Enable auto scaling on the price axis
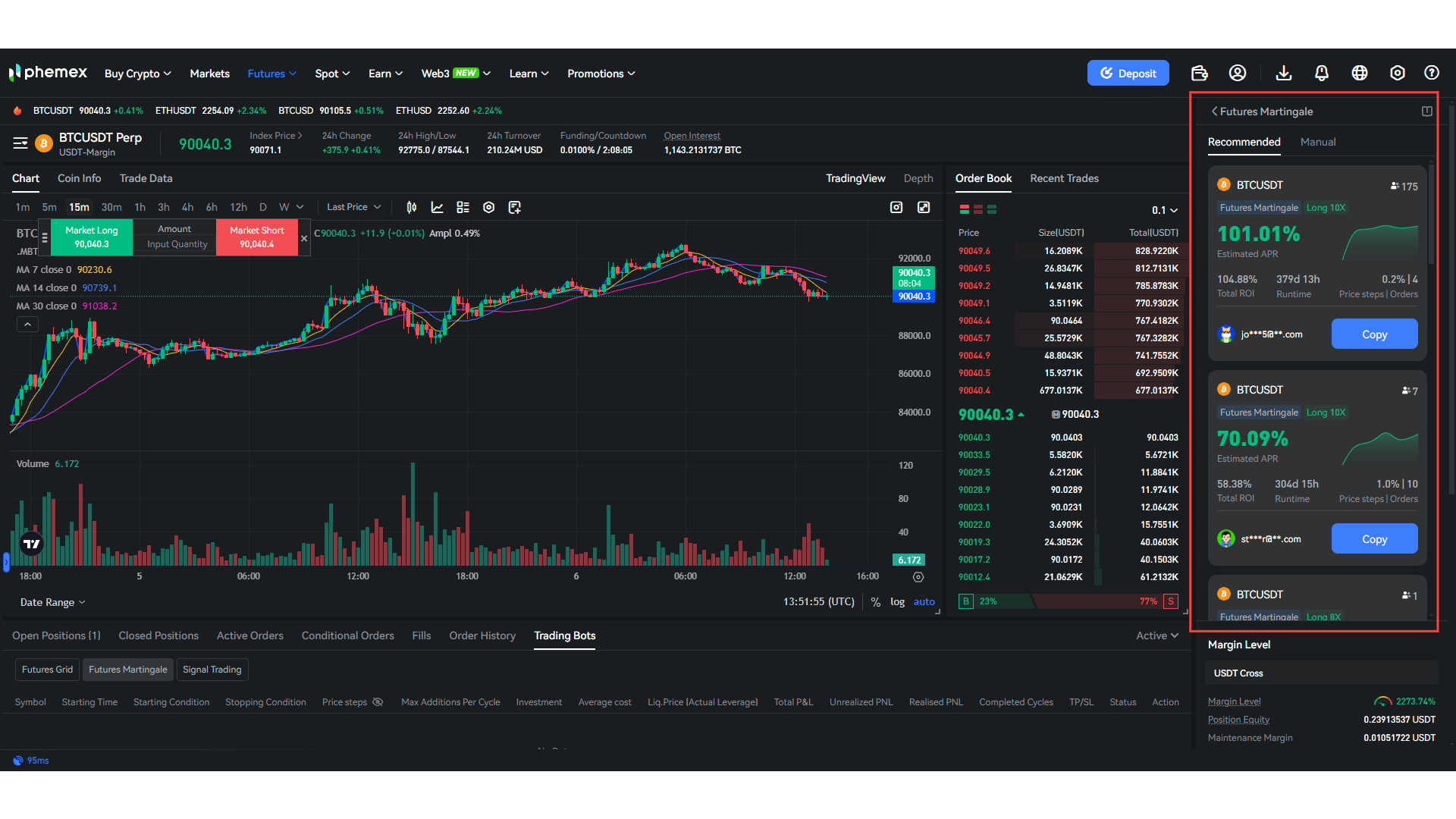Screen dimensions: 1456x819 click(x=924, y=601)
